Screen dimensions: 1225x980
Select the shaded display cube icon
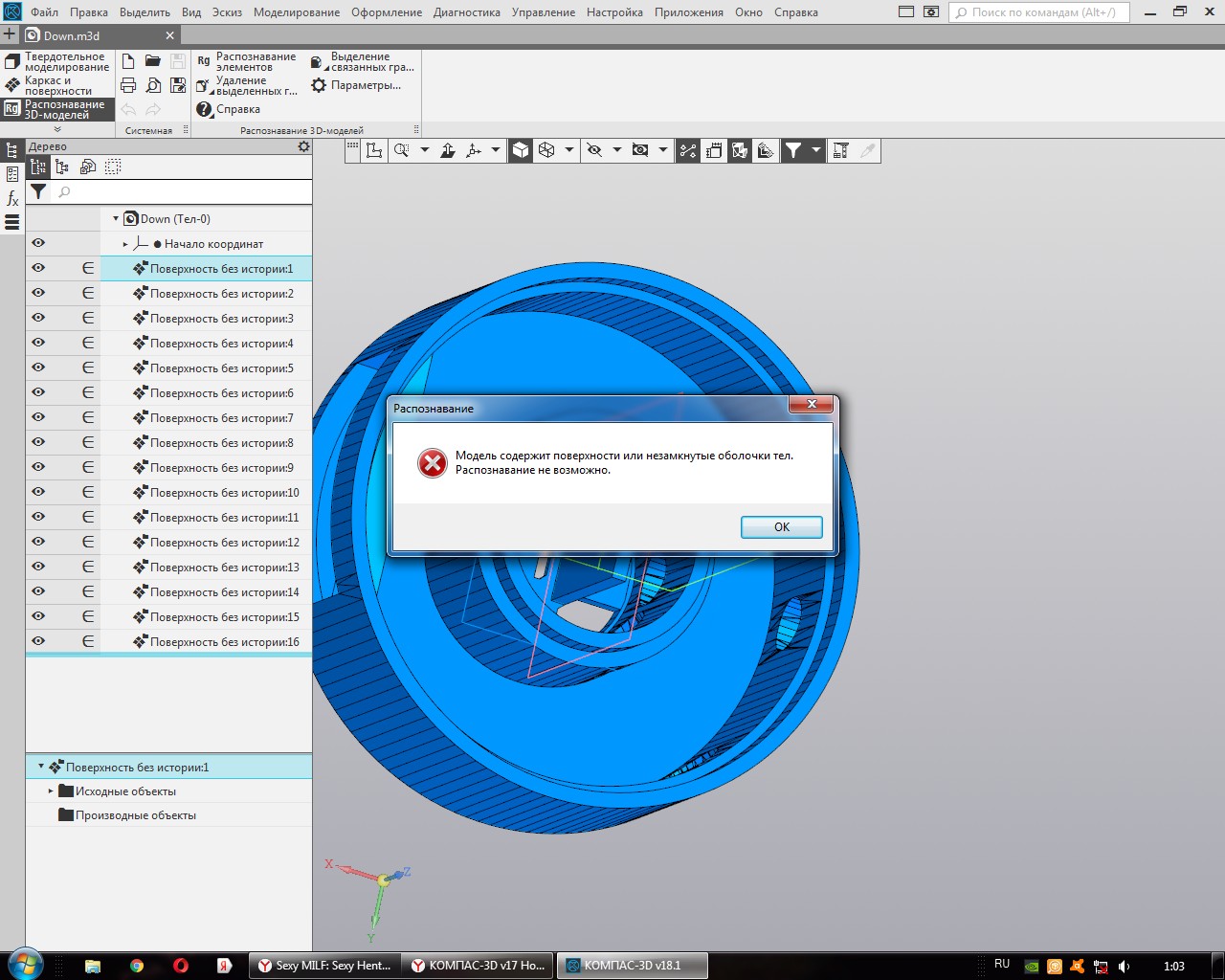520,150
